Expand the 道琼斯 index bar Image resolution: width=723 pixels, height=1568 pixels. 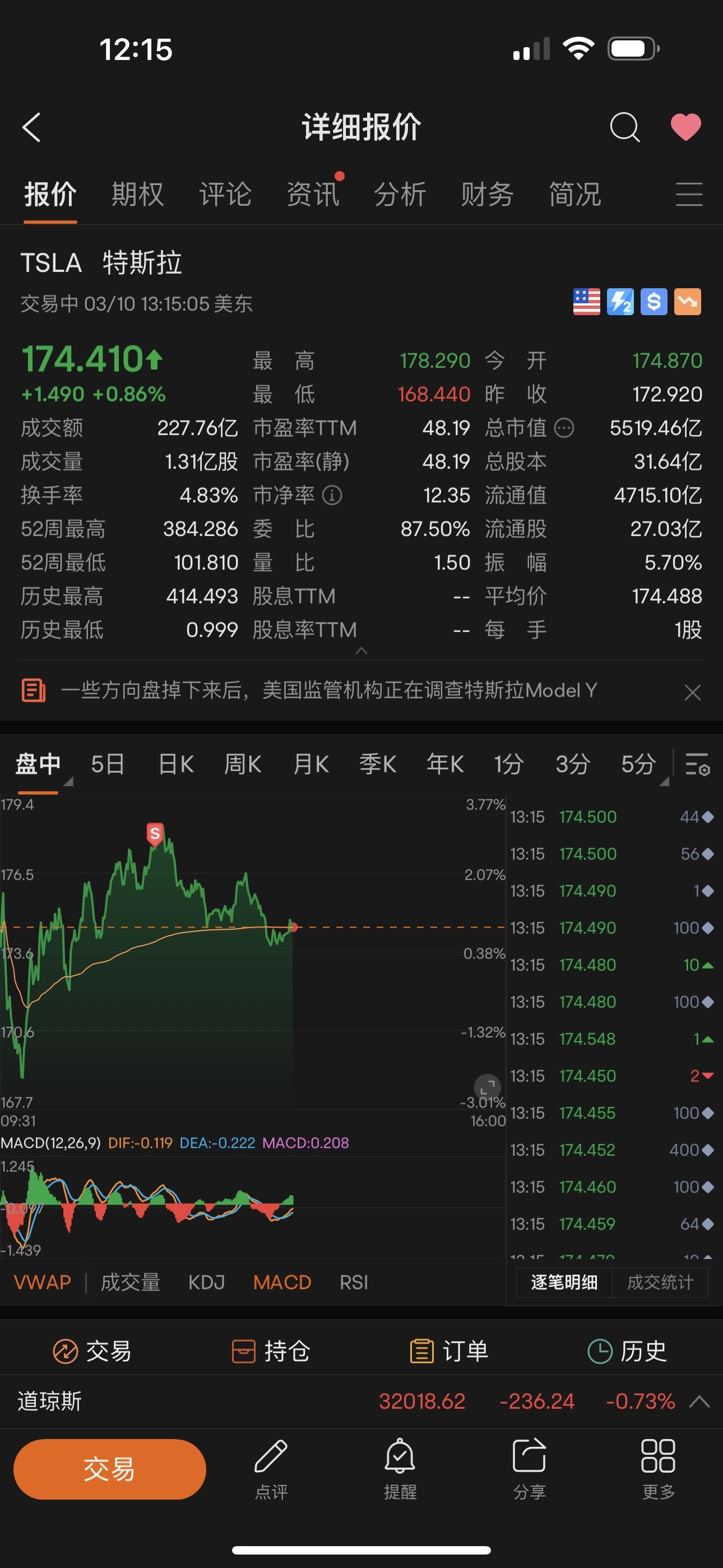(699, 1401)
